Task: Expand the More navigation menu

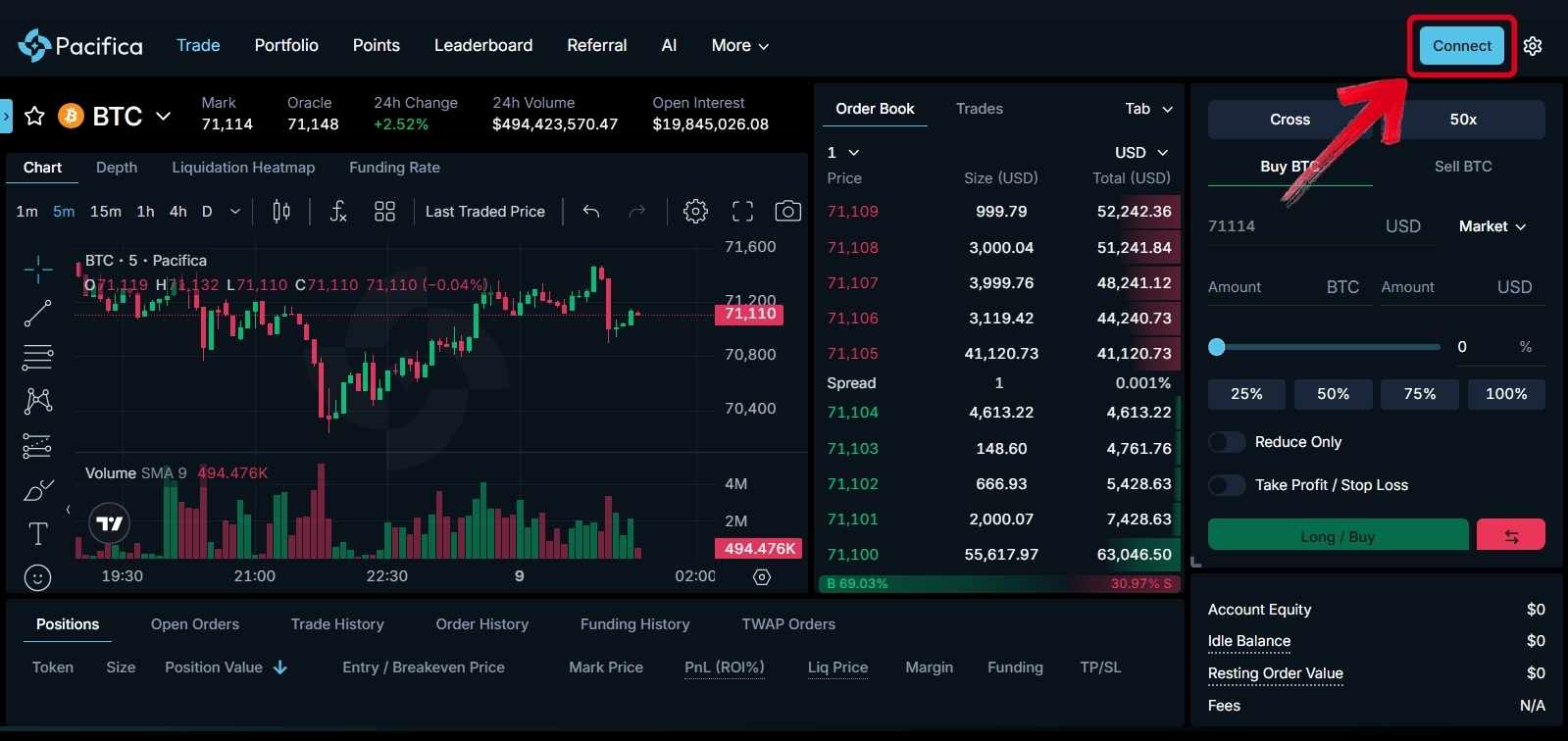Action: (739, 45)
